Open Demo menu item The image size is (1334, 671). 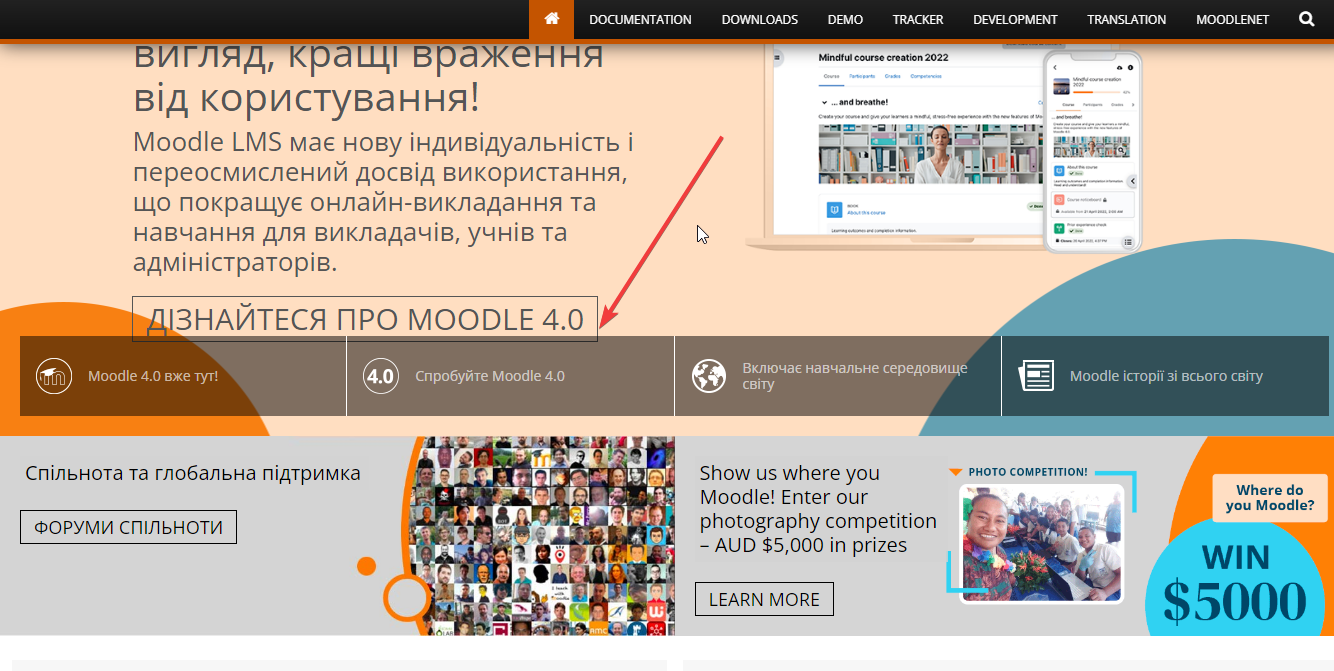point(845,19)
